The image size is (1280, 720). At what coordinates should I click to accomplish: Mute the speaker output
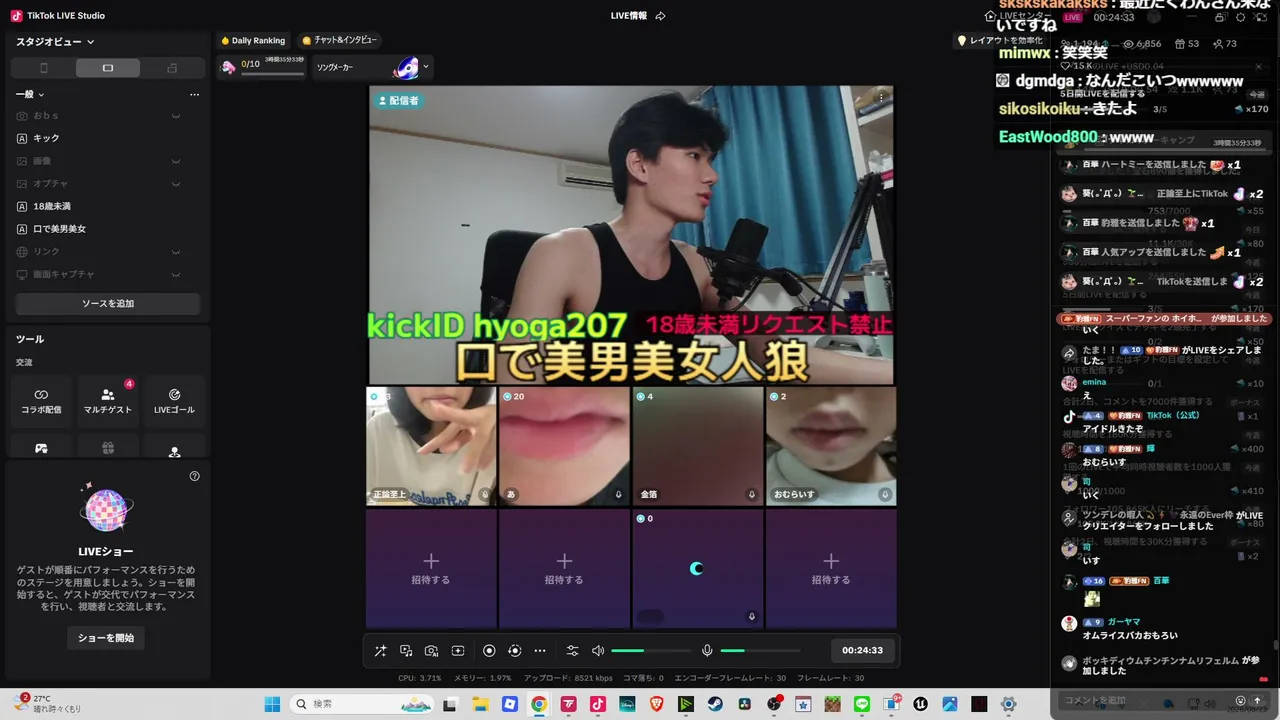click(x=598, y=650)
